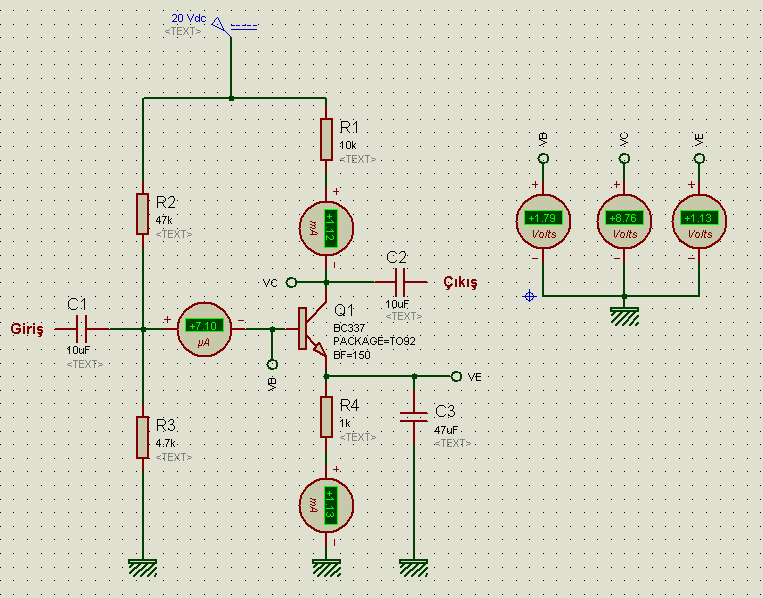Viewport: 763px width, 598px height.
Task: Click the emitter mA ammeter below R4
Action: [x=327, y=501]
